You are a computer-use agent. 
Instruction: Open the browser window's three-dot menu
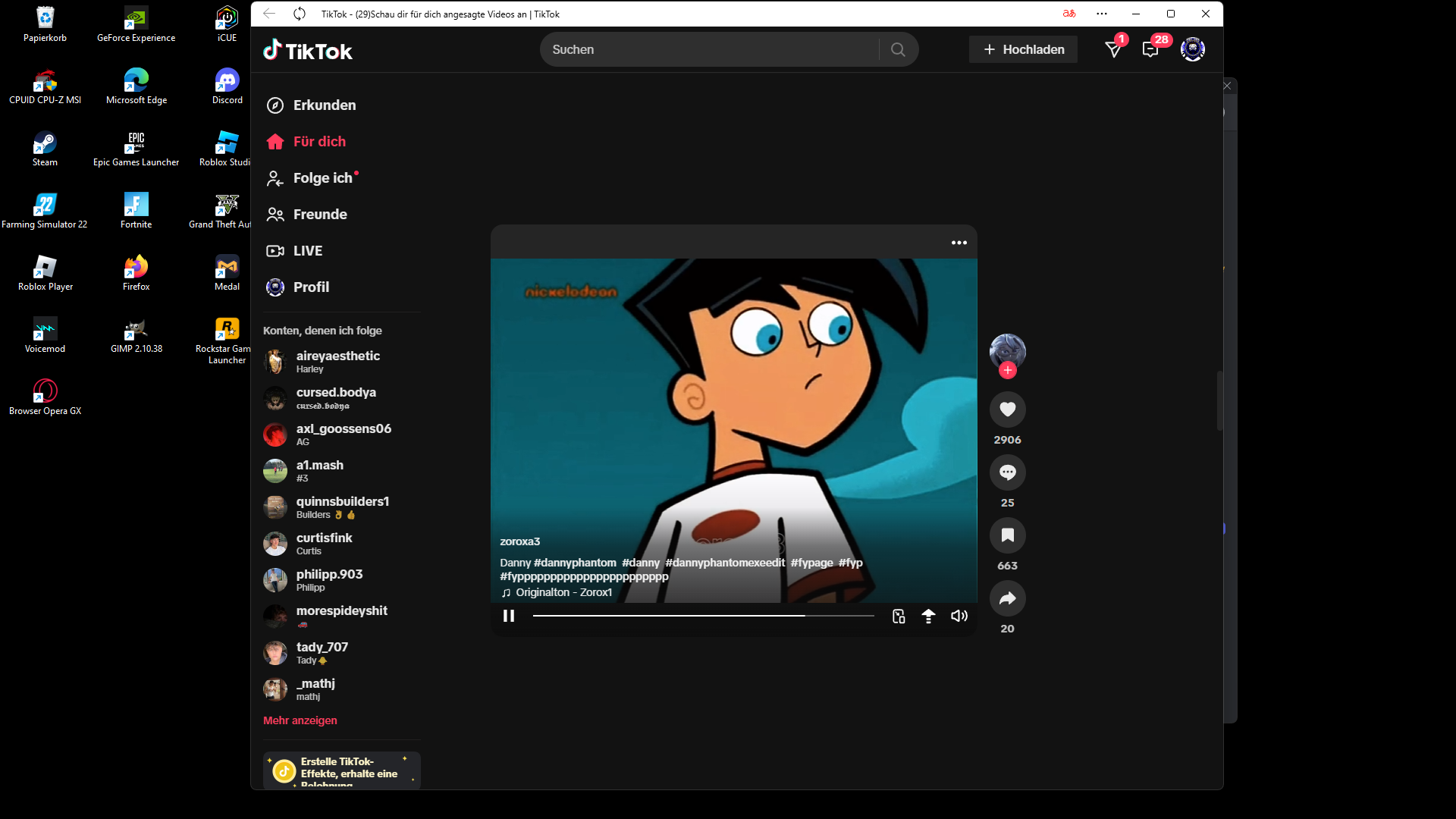coord(1102,14)
